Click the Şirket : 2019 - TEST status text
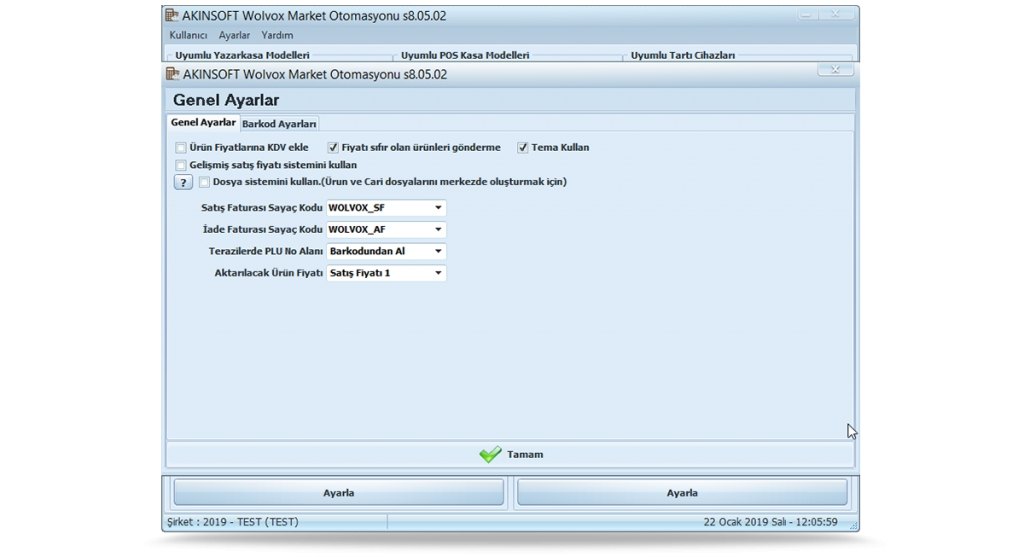This screenshot has height=557, width=1024. coord(232,522)
